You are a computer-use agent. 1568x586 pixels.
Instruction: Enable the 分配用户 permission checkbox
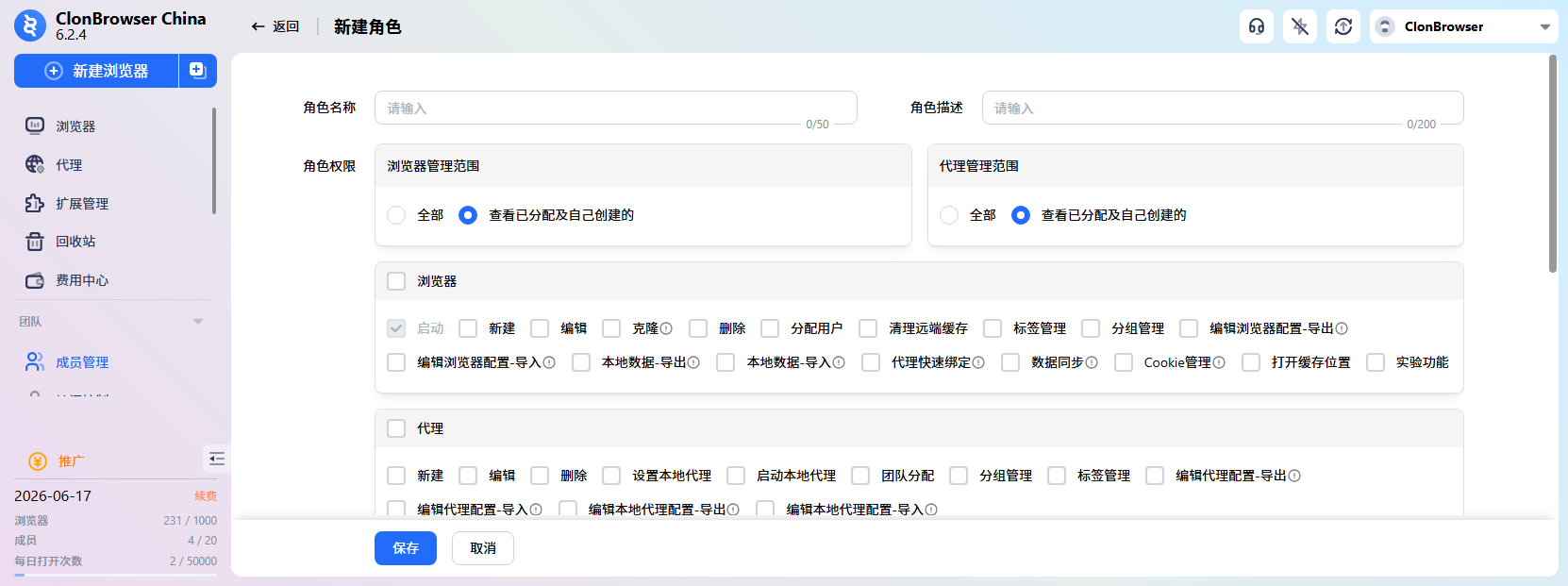(x=770, y=328)
